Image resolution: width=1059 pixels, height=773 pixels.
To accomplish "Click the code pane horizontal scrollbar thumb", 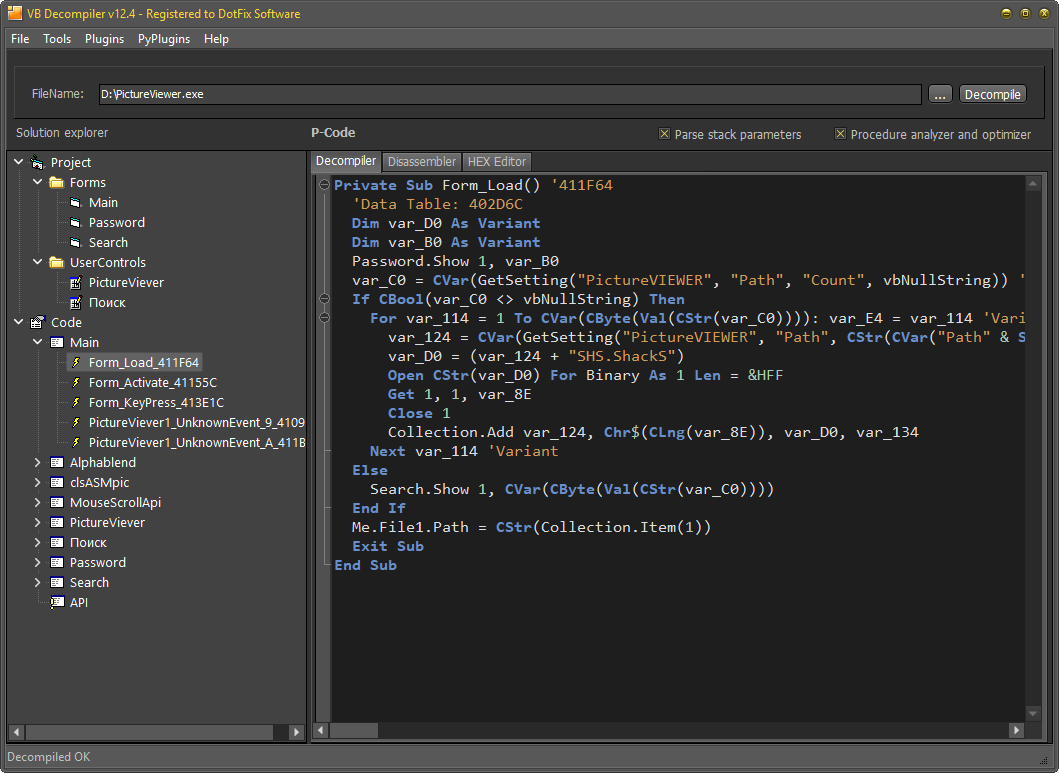I will click(x=353, y=730).
